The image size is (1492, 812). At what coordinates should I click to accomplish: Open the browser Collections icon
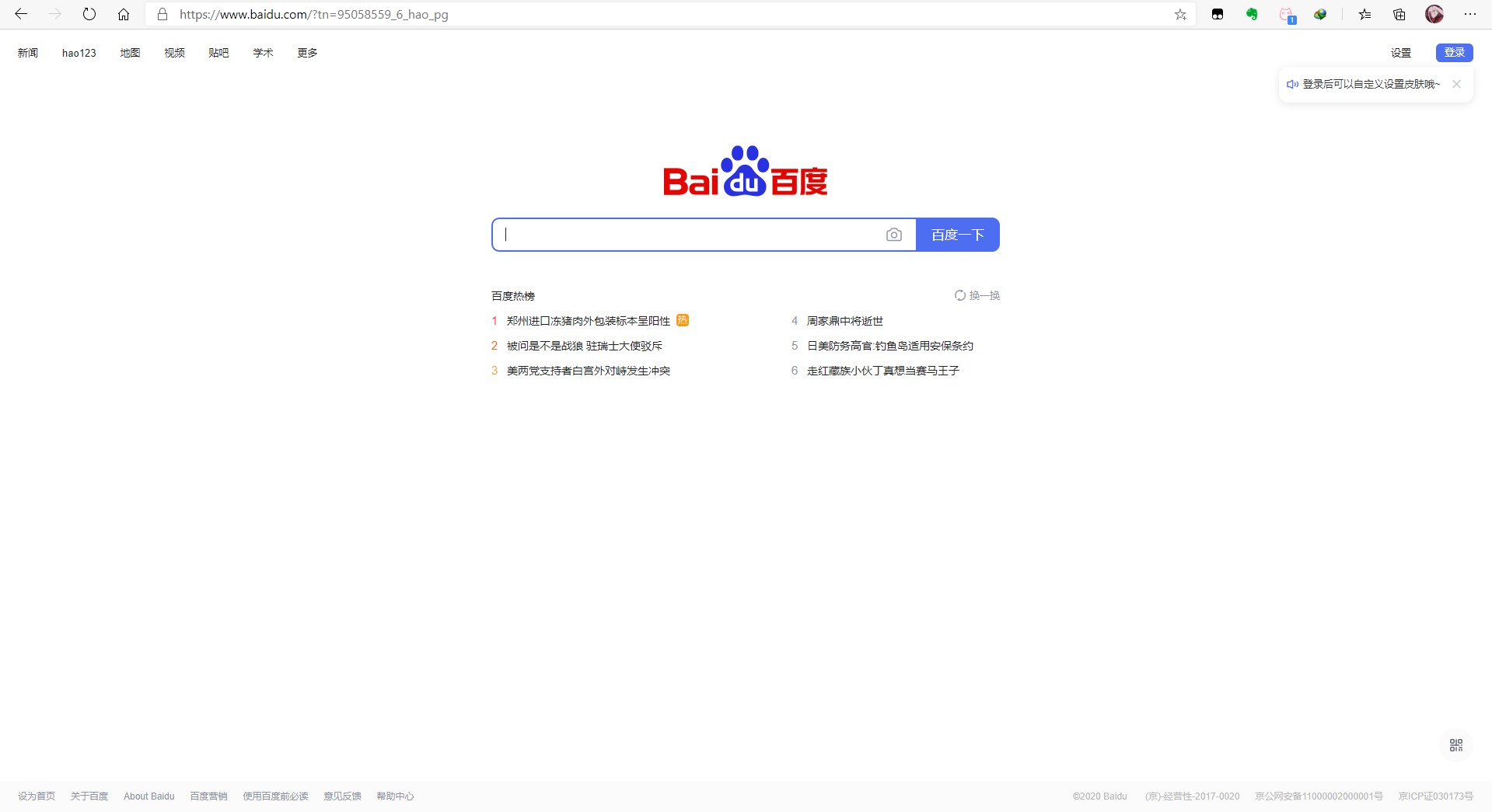pyautogui.click(x=1399, y=14)
